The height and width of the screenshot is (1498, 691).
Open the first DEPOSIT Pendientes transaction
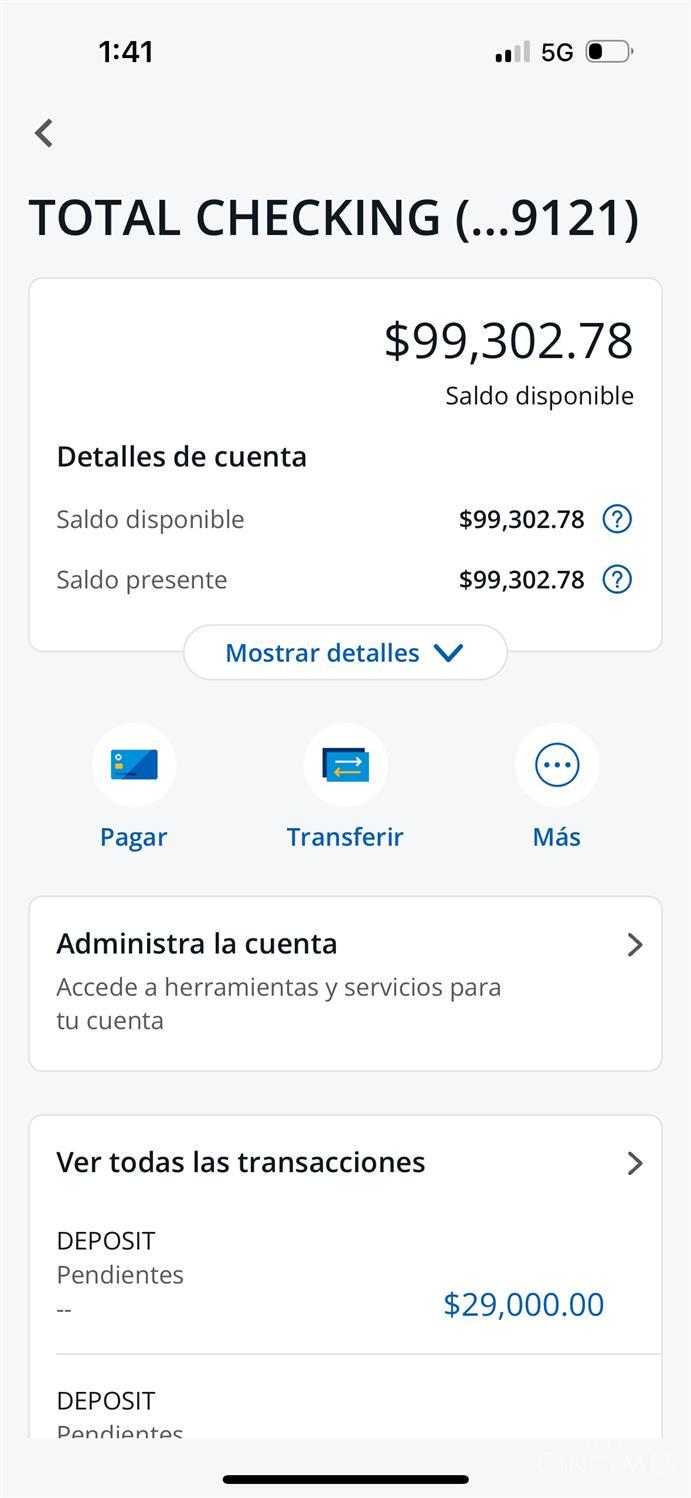click(345, 1275)
